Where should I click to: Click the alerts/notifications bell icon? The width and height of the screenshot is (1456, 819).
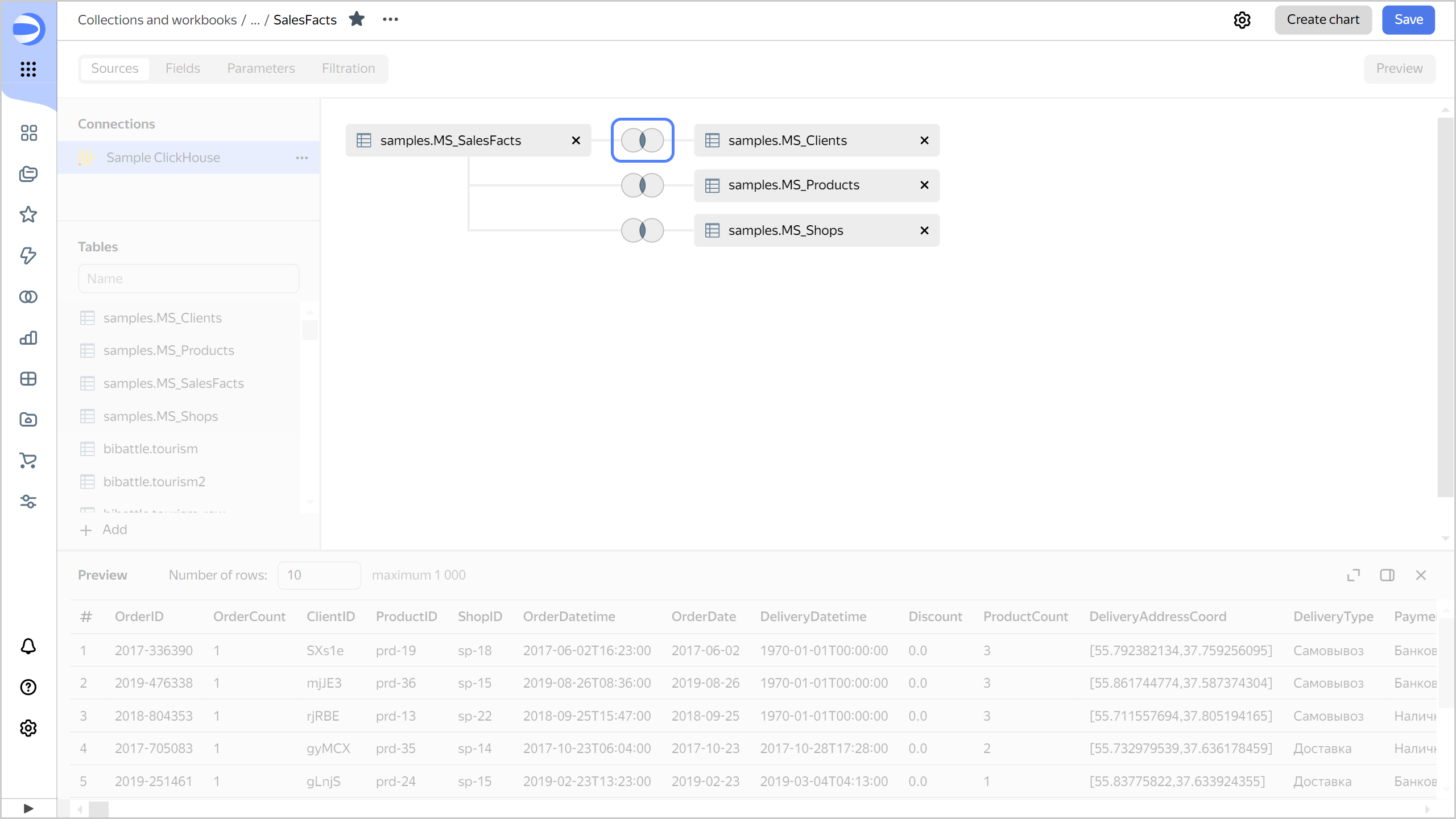tap(28, 646)
